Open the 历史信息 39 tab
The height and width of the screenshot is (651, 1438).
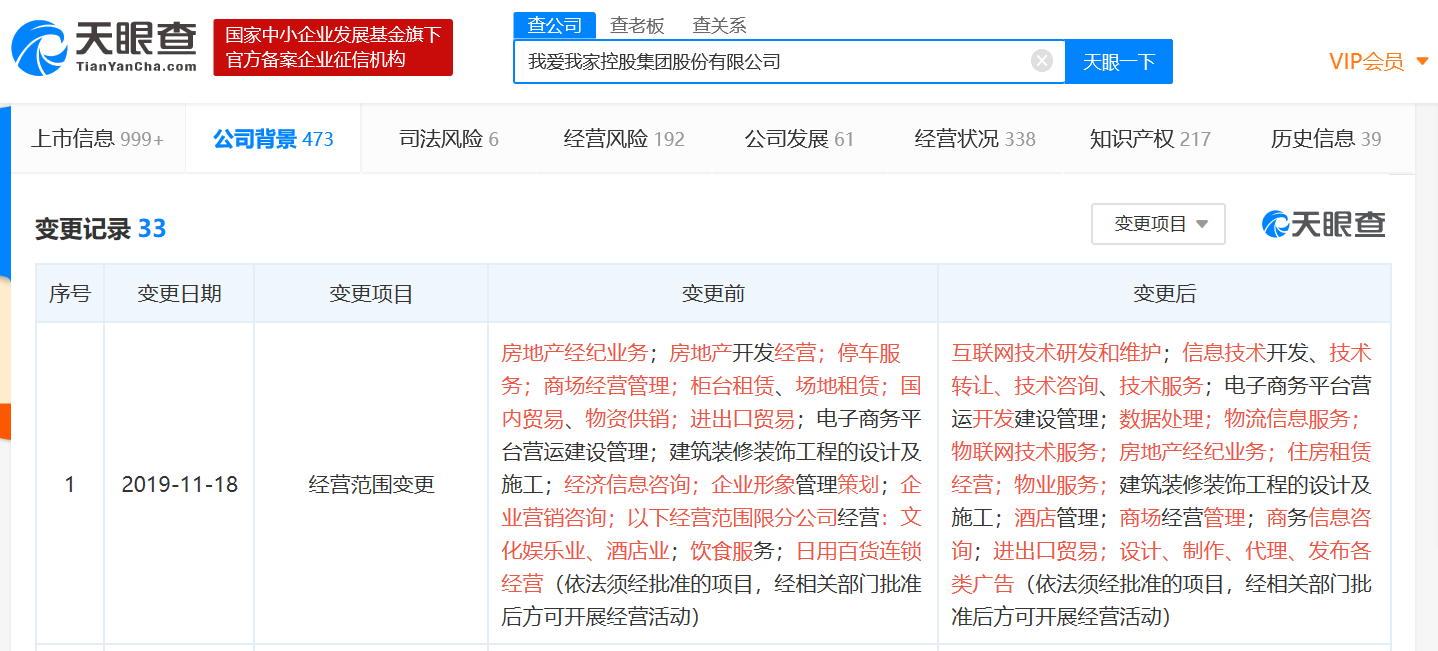click(x=1325, y=139)
